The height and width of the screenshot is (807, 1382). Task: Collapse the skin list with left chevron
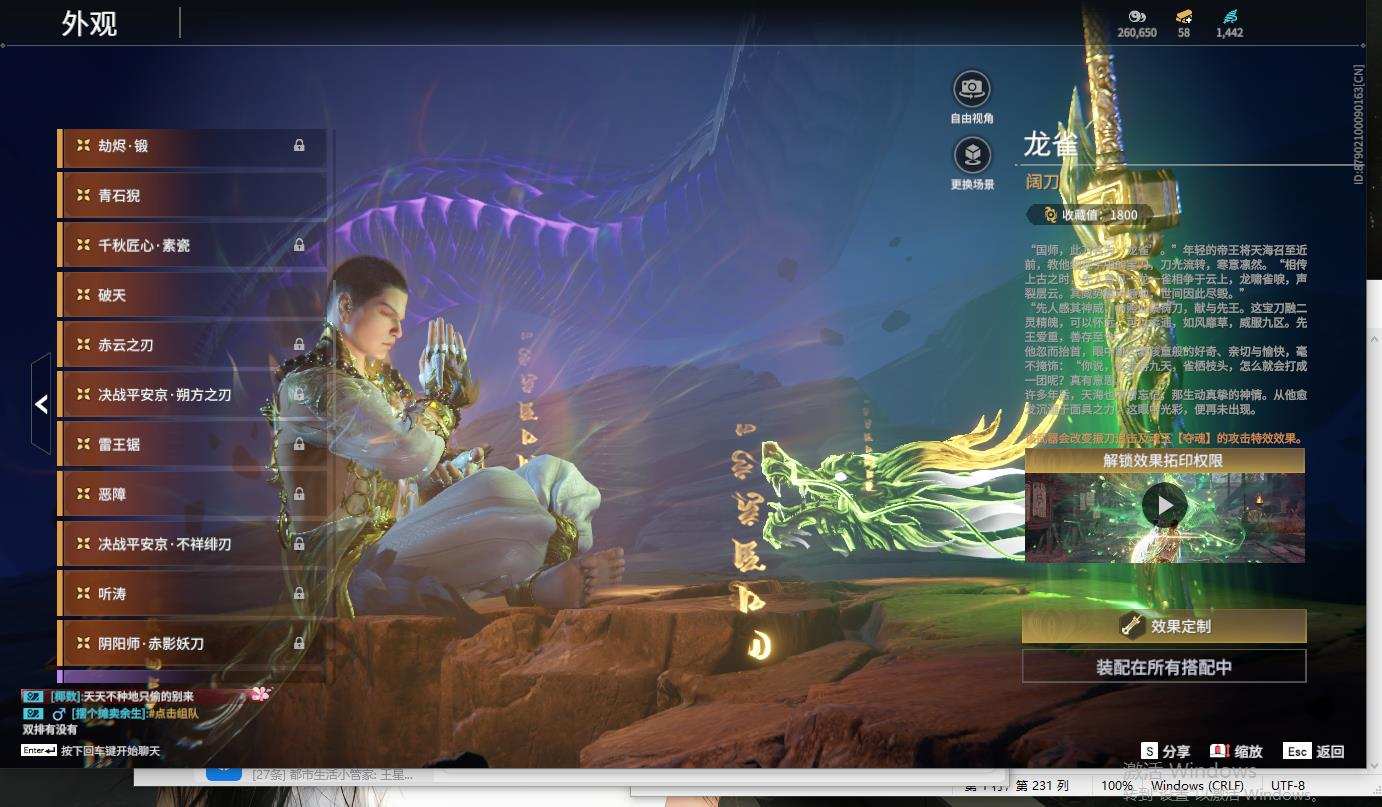41,404
